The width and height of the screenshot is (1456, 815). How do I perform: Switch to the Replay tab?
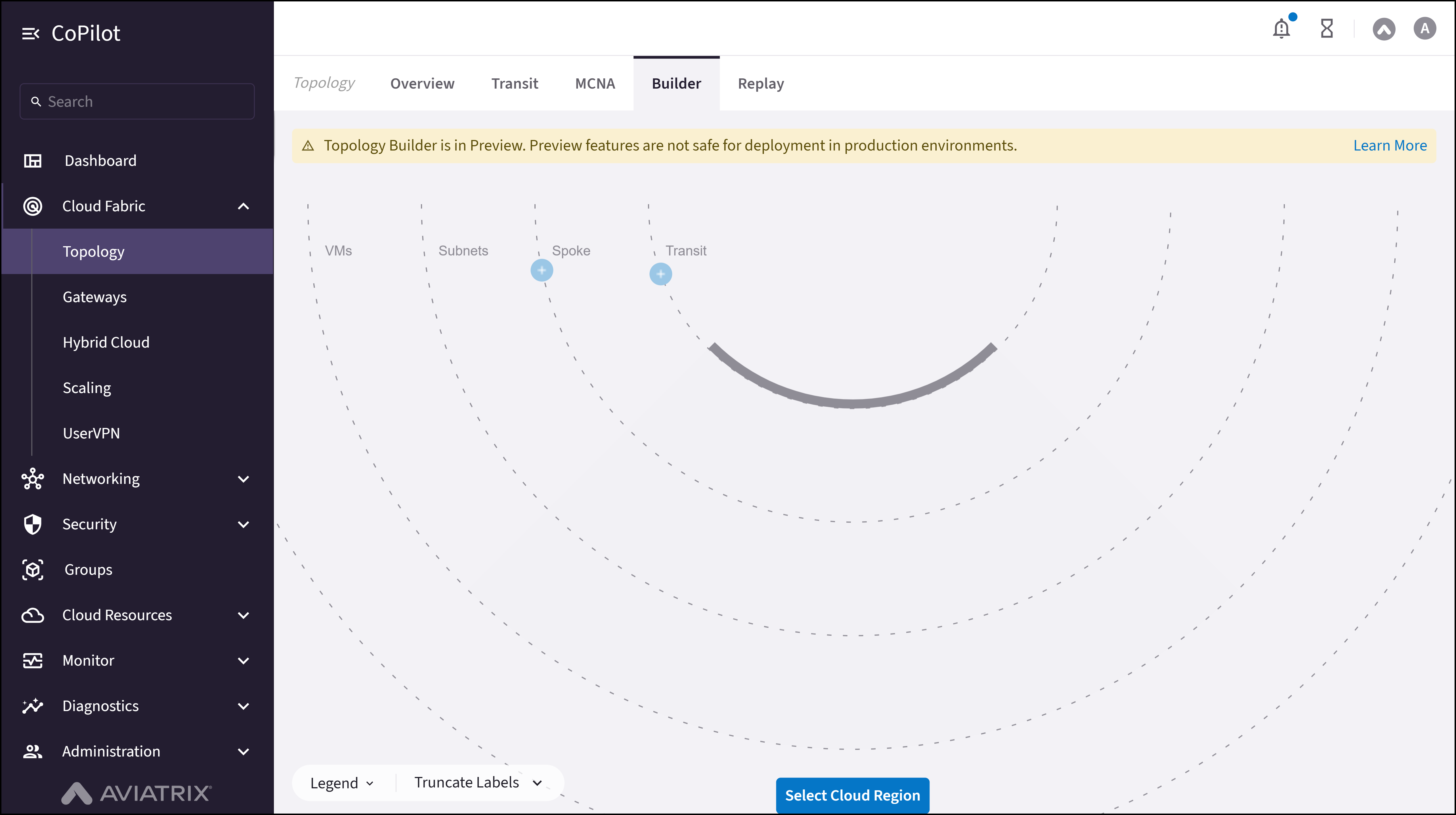[x=760, y=84]
